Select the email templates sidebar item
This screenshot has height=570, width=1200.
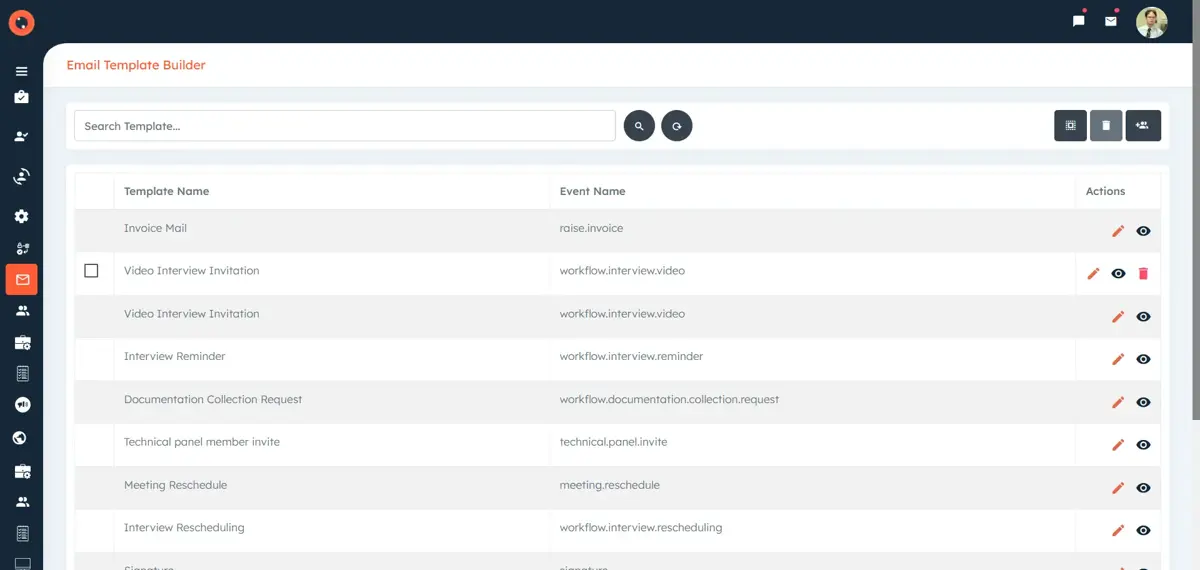tap(21, 279)
